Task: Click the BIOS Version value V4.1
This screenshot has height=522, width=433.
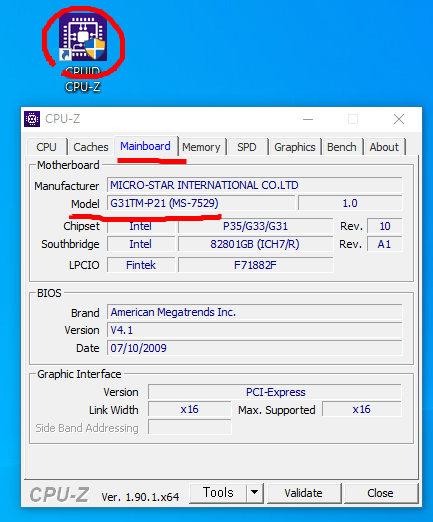Action: 255,330
